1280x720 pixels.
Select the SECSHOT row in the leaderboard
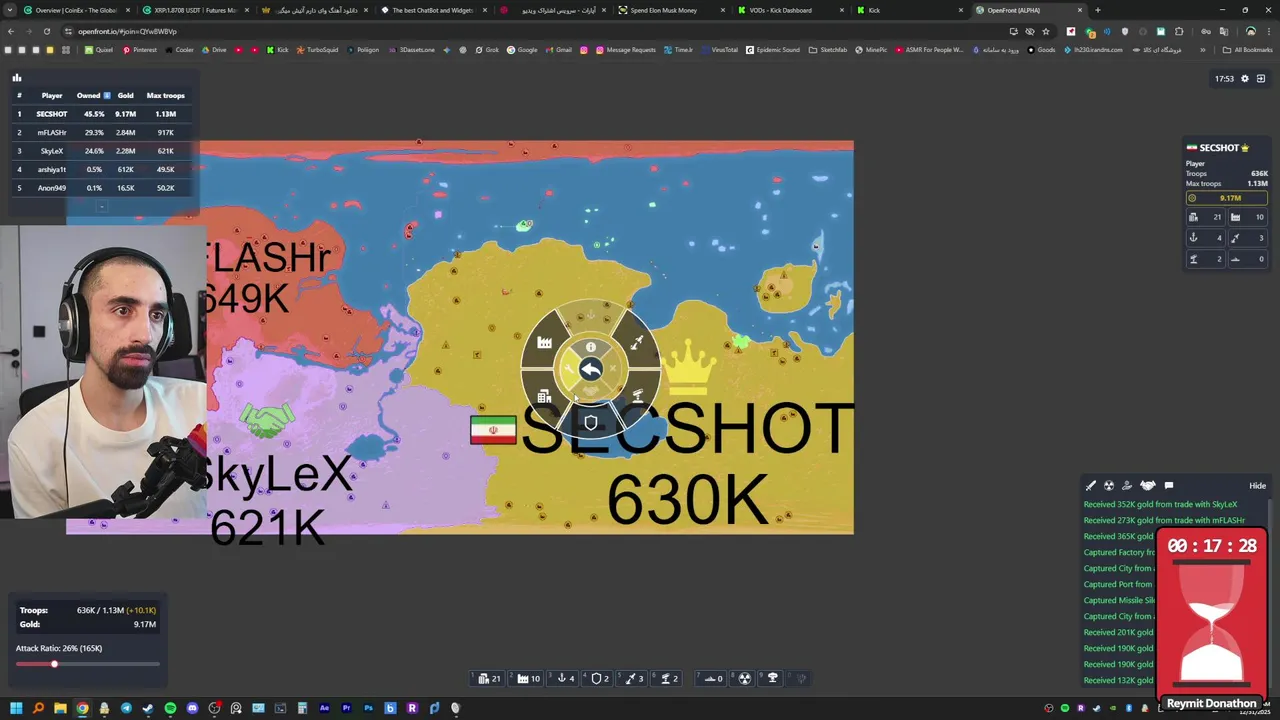(101, 114)
